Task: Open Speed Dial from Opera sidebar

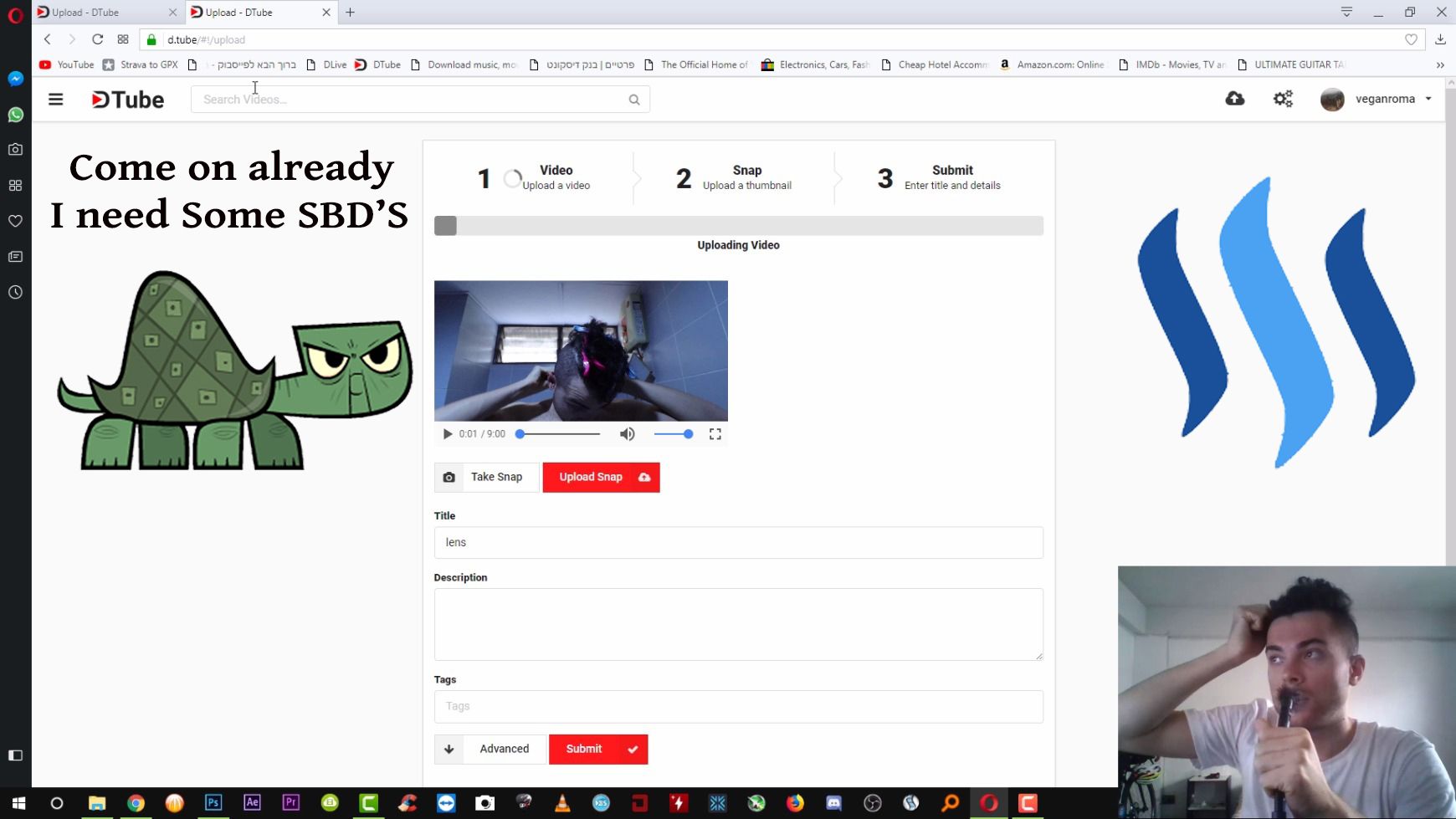Action: pyautogui.click(x=15, y=186)
